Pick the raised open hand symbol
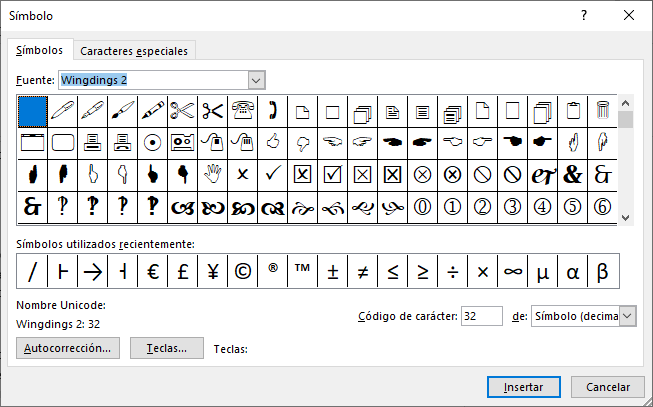 pos(212,174)
